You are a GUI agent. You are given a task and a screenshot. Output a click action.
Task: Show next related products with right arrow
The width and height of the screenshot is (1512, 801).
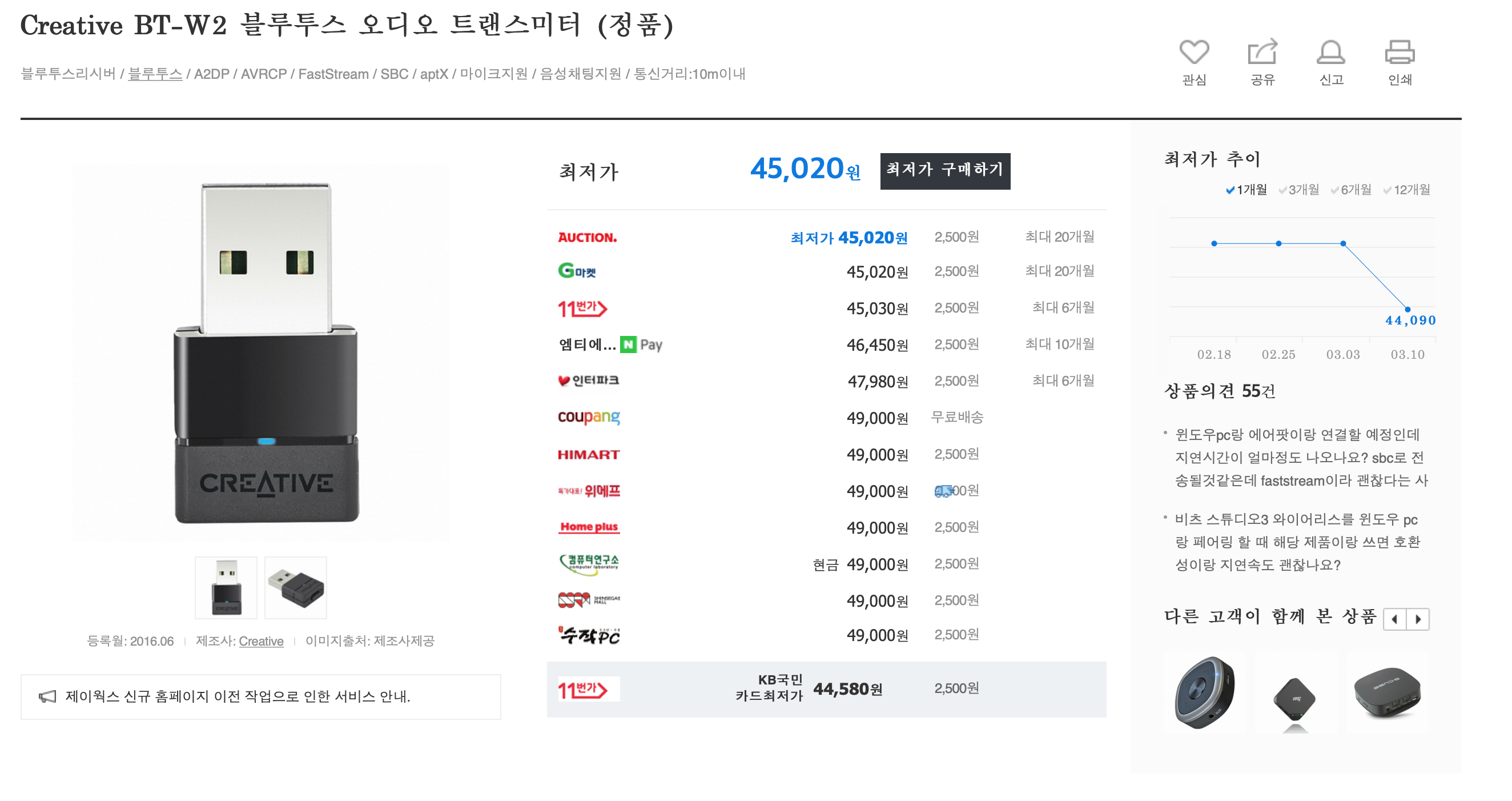pyautogui.click(x=1418, y=619)
